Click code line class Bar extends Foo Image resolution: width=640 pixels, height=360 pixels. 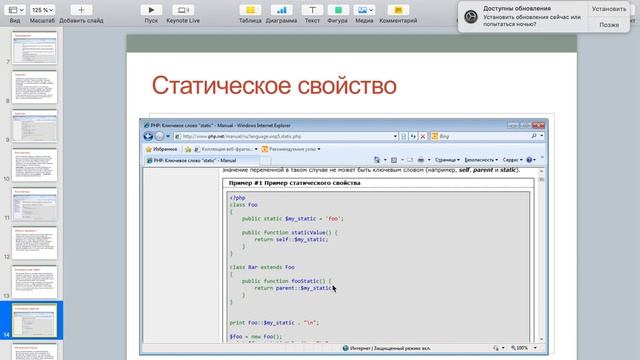coord(262,267)
